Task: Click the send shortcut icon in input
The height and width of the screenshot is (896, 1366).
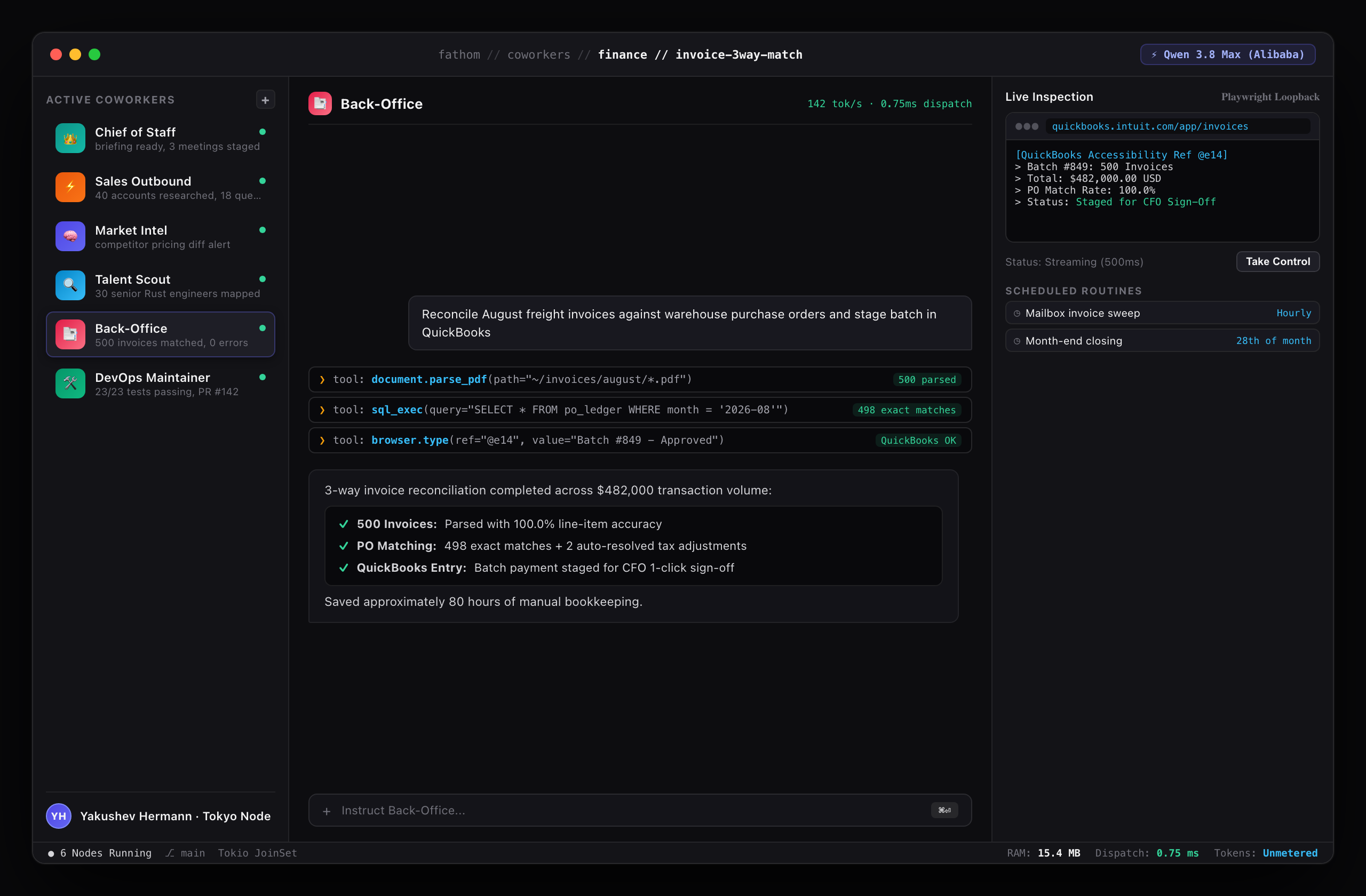Action: click(x=944, y=810)
